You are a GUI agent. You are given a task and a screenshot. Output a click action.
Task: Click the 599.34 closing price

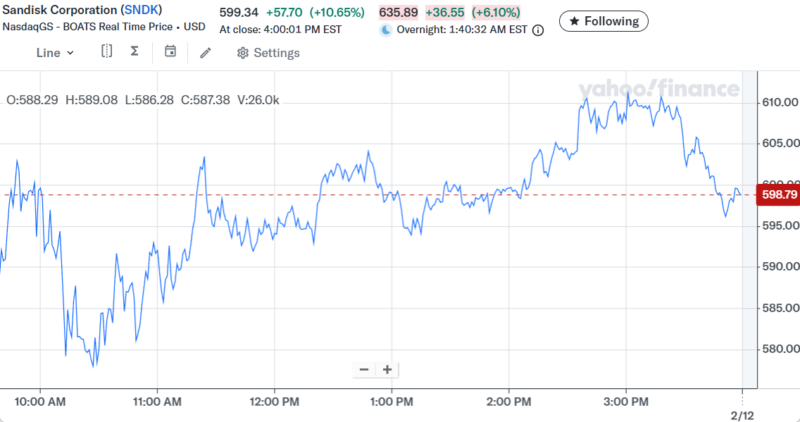point(238,12)
